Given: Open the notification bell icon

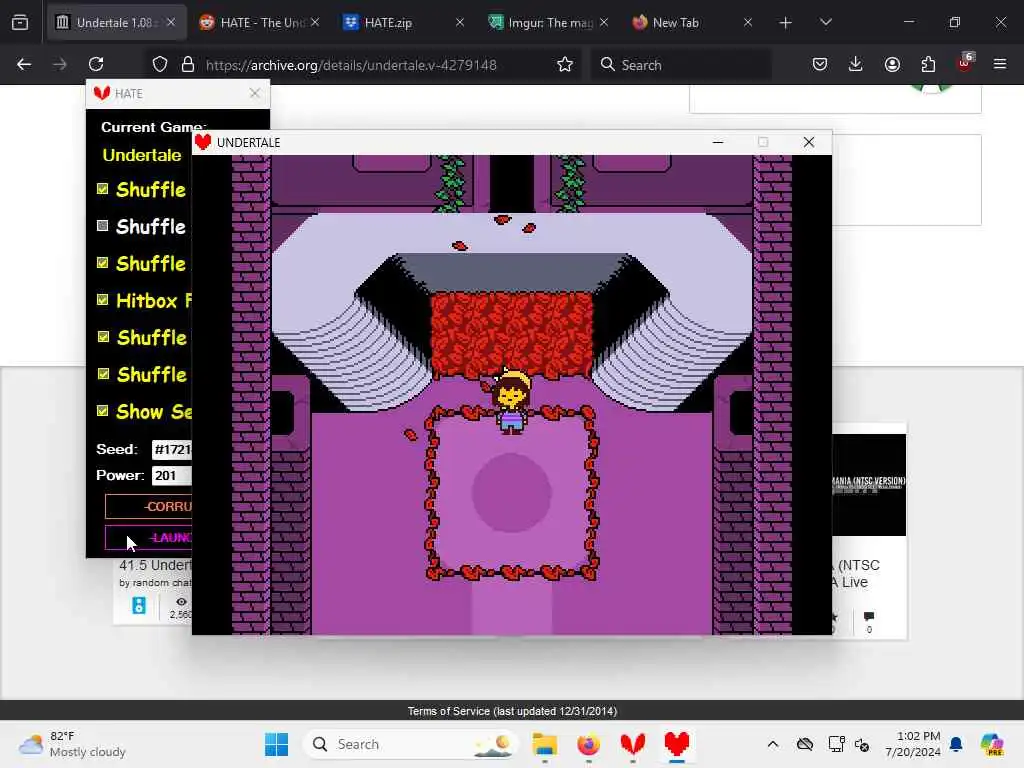Looking at the screenshot, I should click(956, 744).
